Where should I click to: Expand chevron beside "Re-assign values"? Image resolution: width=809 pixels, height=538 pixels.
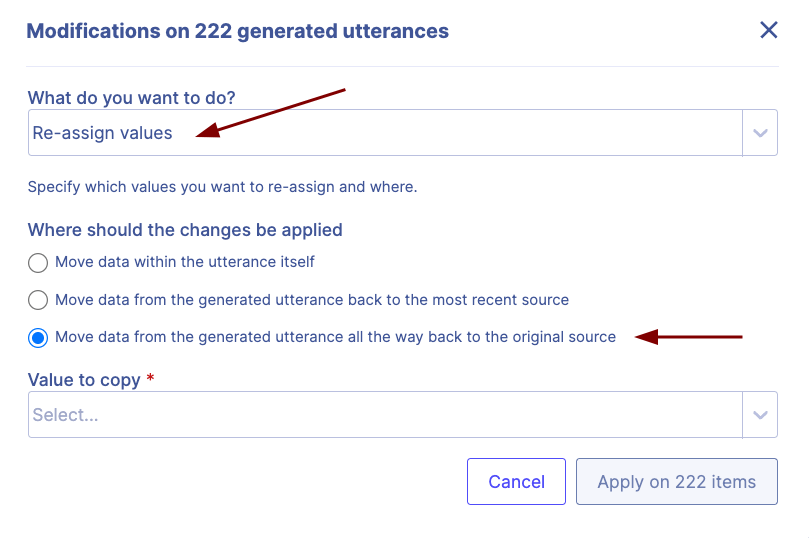(760, 133)
